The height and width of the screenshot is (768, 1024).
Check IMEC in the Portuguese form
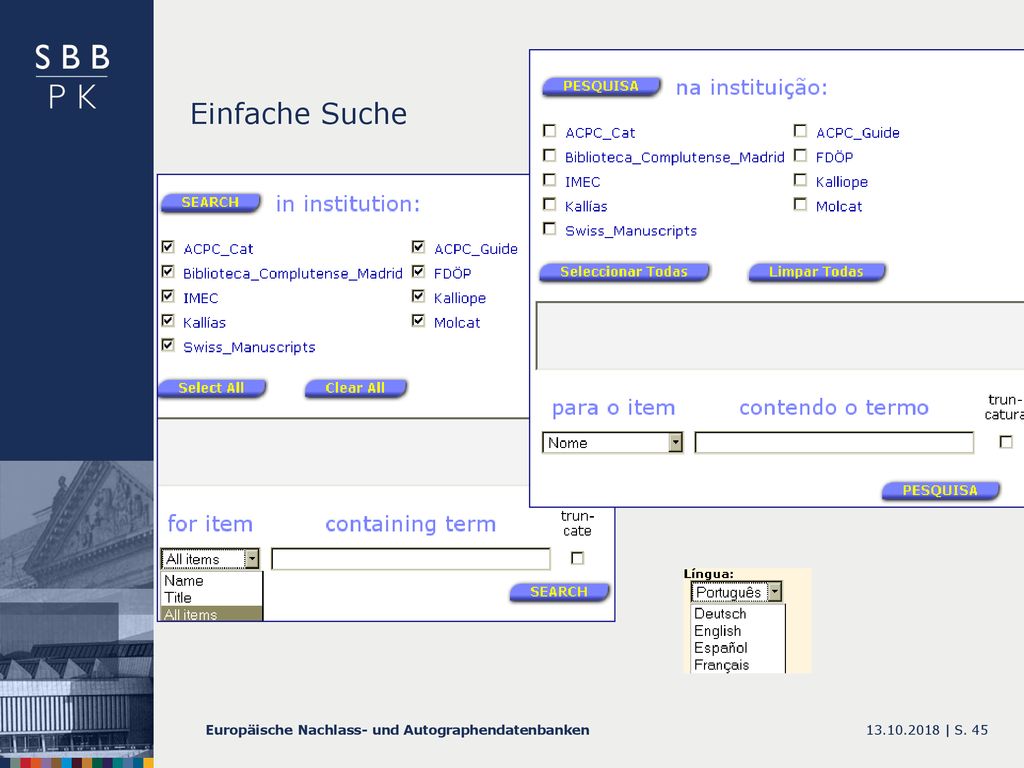(550, 180)
